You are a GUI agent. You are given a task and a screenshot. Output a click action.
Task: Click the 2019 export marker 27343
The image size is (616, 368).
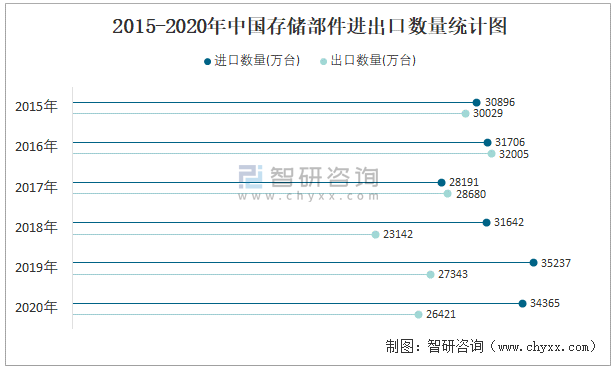(431, 275)
